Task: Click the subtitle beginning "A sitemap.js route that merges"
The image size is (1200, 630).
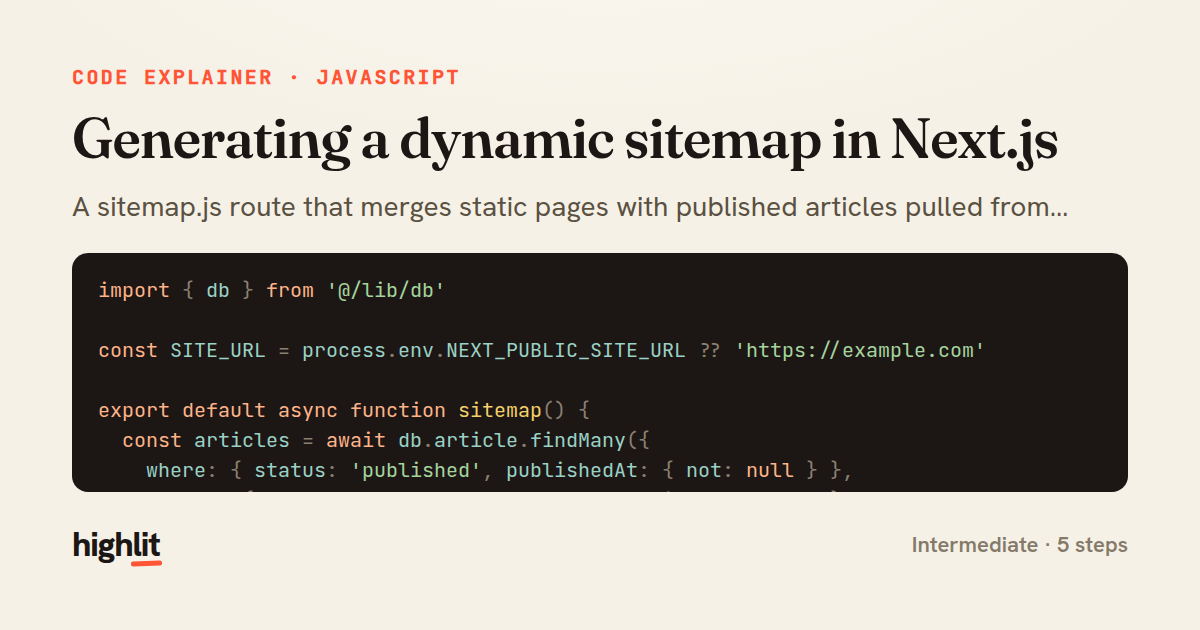Action: [570, 208]
